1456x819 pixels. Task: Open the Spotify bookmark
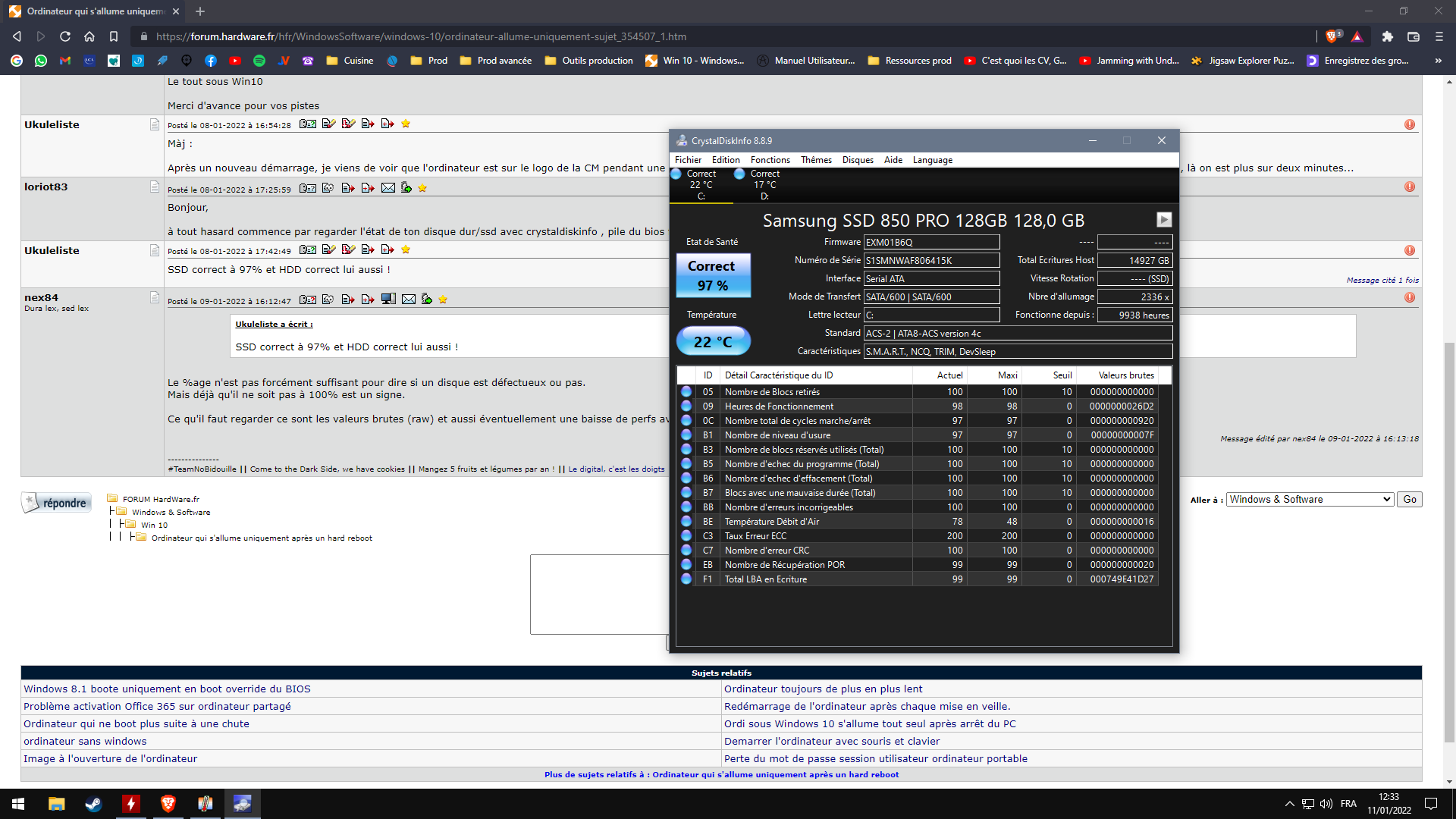click(x=259, y=61)
